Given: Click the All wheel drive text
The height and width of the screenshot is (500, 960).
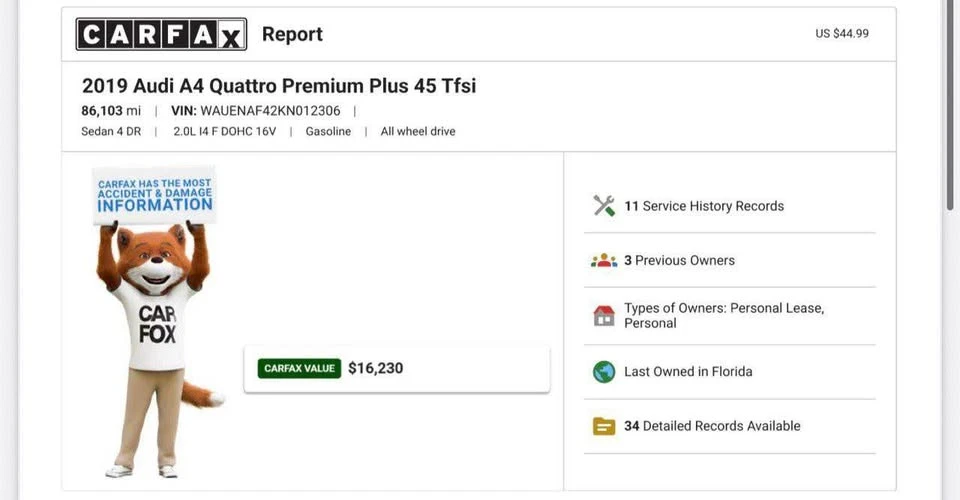Looking at the screenshot, I should (418, 132).
